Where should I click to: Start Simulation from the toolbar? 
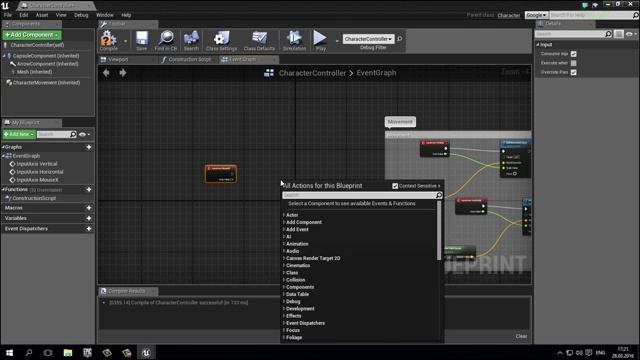pos(294,40)
